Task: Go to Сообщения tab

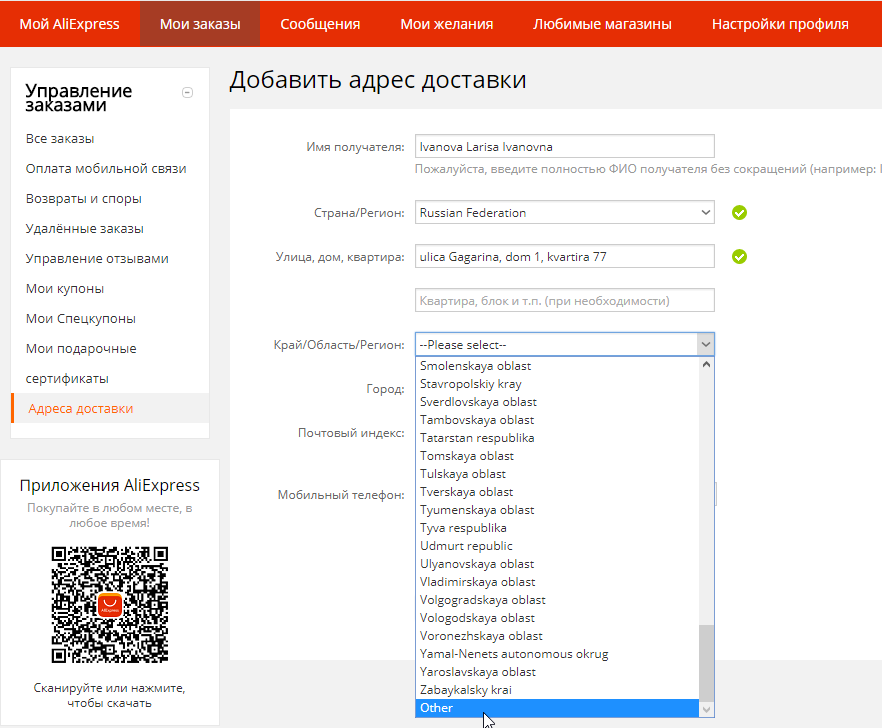Action: (x=320, y=24)
